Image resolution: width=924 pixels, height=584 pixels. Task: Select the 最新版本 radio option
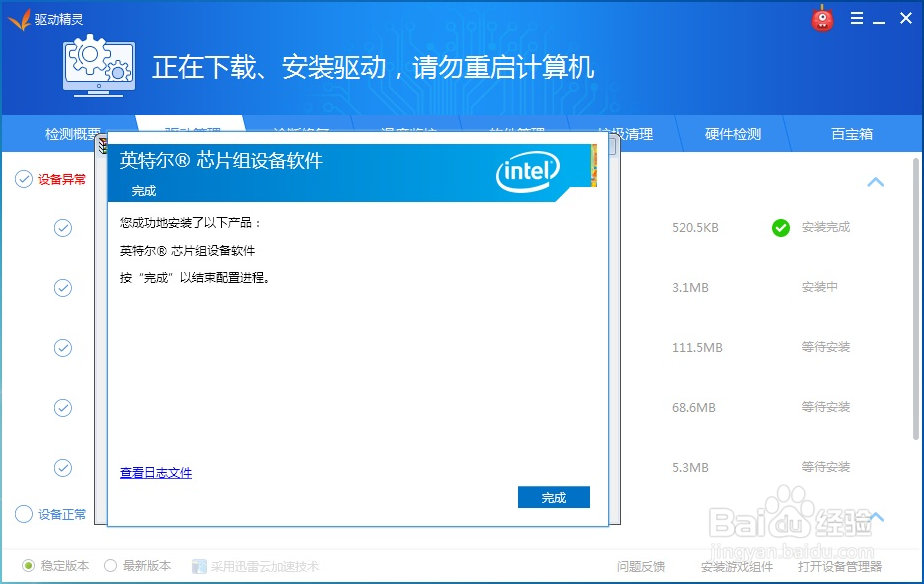pos(110,566)
